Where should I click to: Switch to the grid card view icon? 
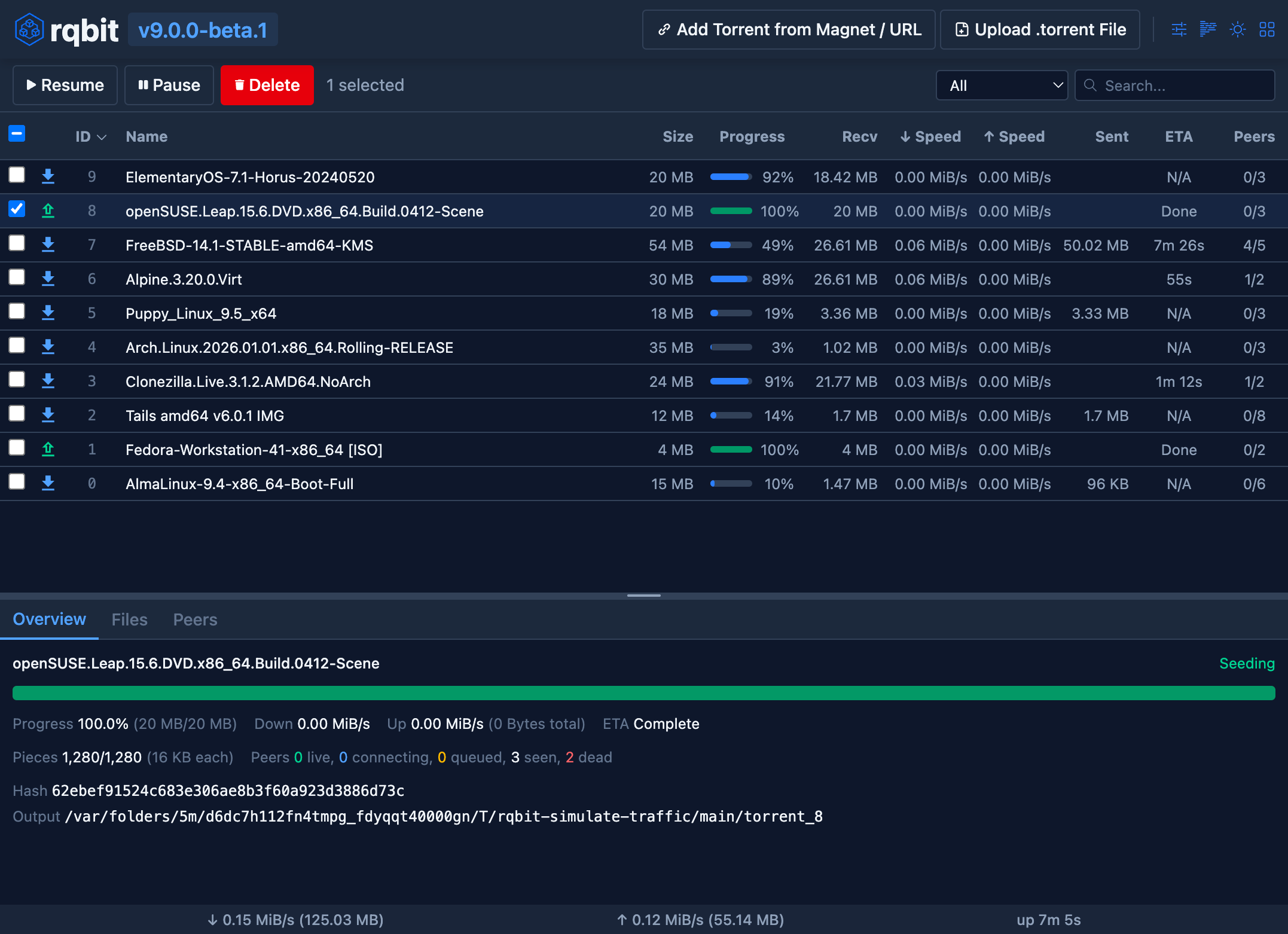(x=1267, y=29)
